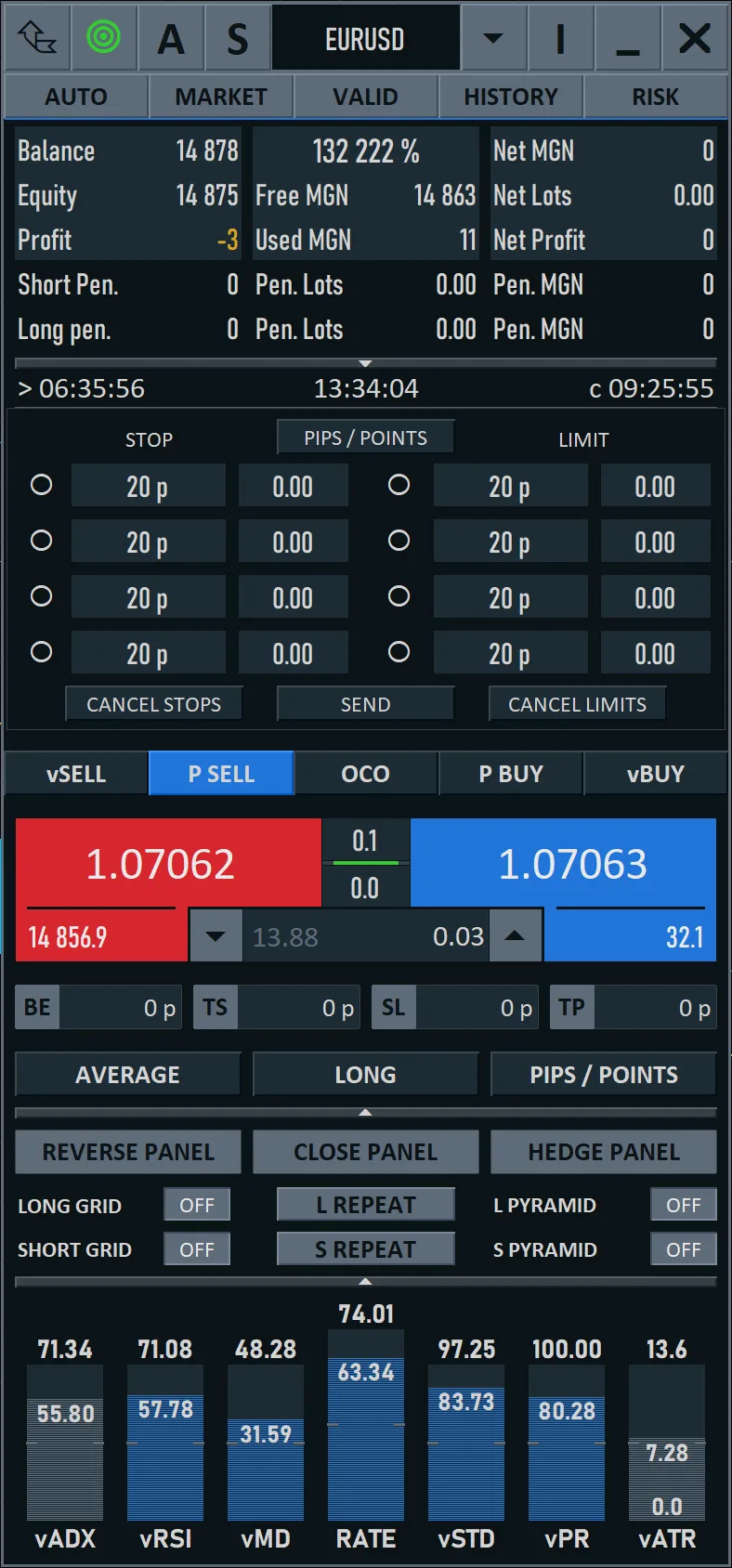Screen dimensions: 732x1568
Task: Open the HISTORY tab
Action: [511, 97]
